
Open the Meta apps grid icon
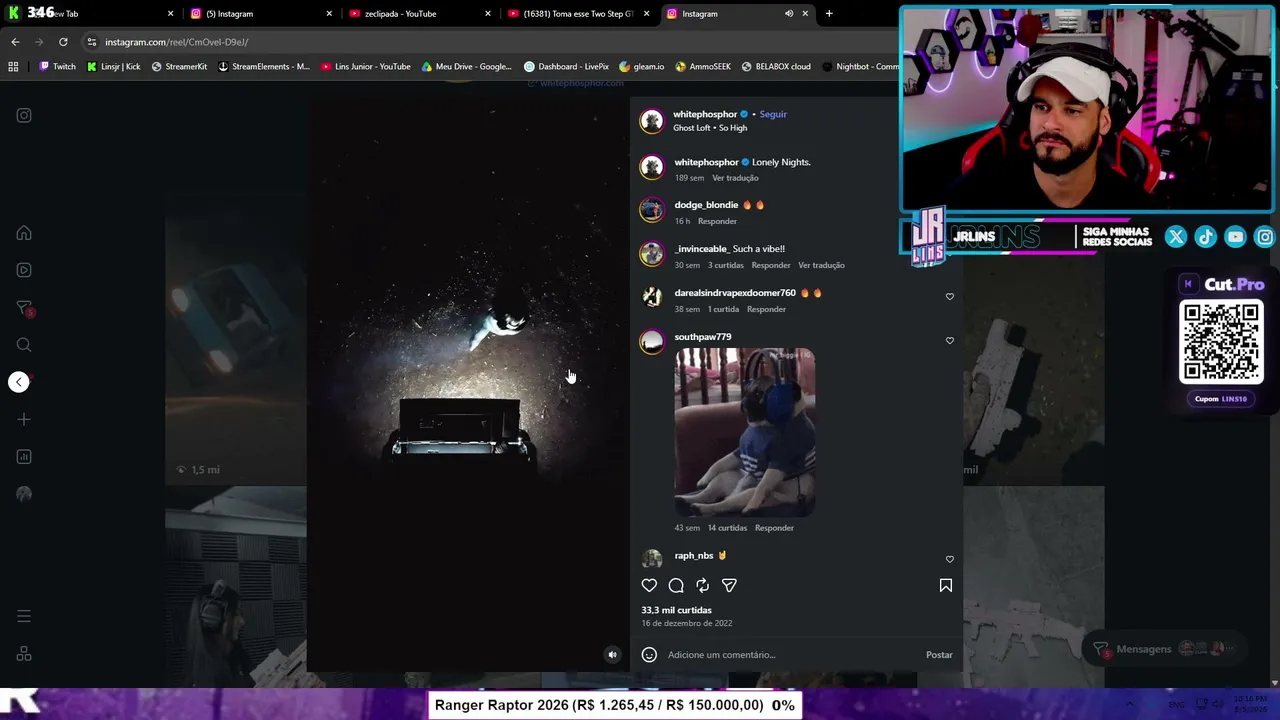[24, 654]
